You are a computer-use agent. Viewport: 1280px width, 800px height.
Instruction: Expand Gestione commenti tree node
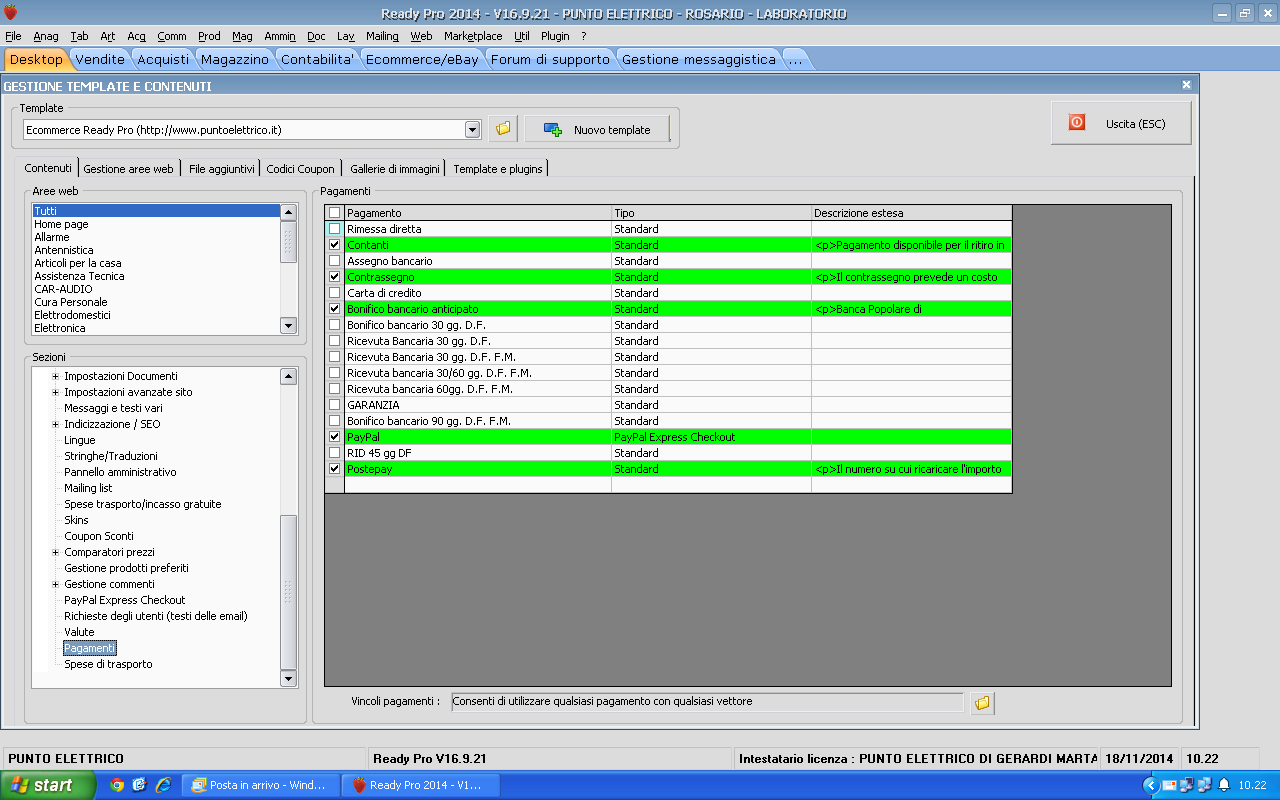click(56, 584)
